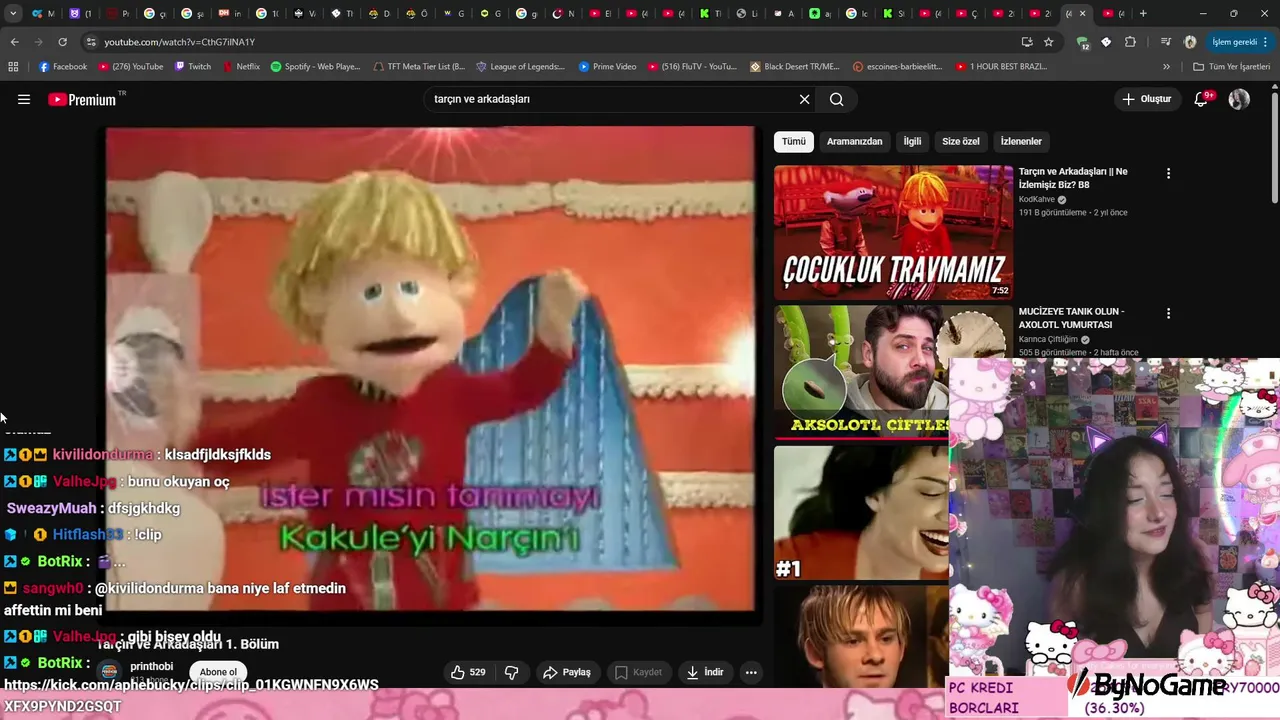The image size is (1280, 720).
Task: Open ÇOCUKLUK TRAVMAMIZ video thumbnail
Action: click(x=893, y=232)
